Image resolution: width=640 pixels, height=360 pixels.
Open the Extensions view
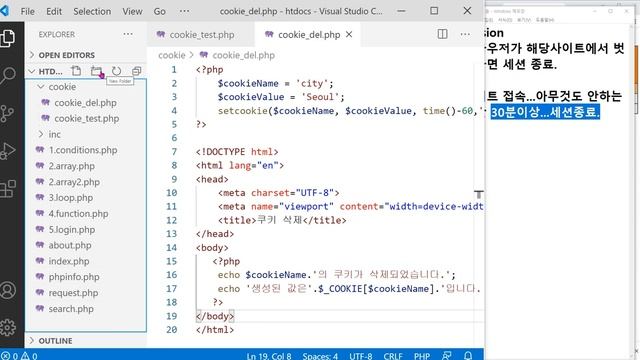8,189
